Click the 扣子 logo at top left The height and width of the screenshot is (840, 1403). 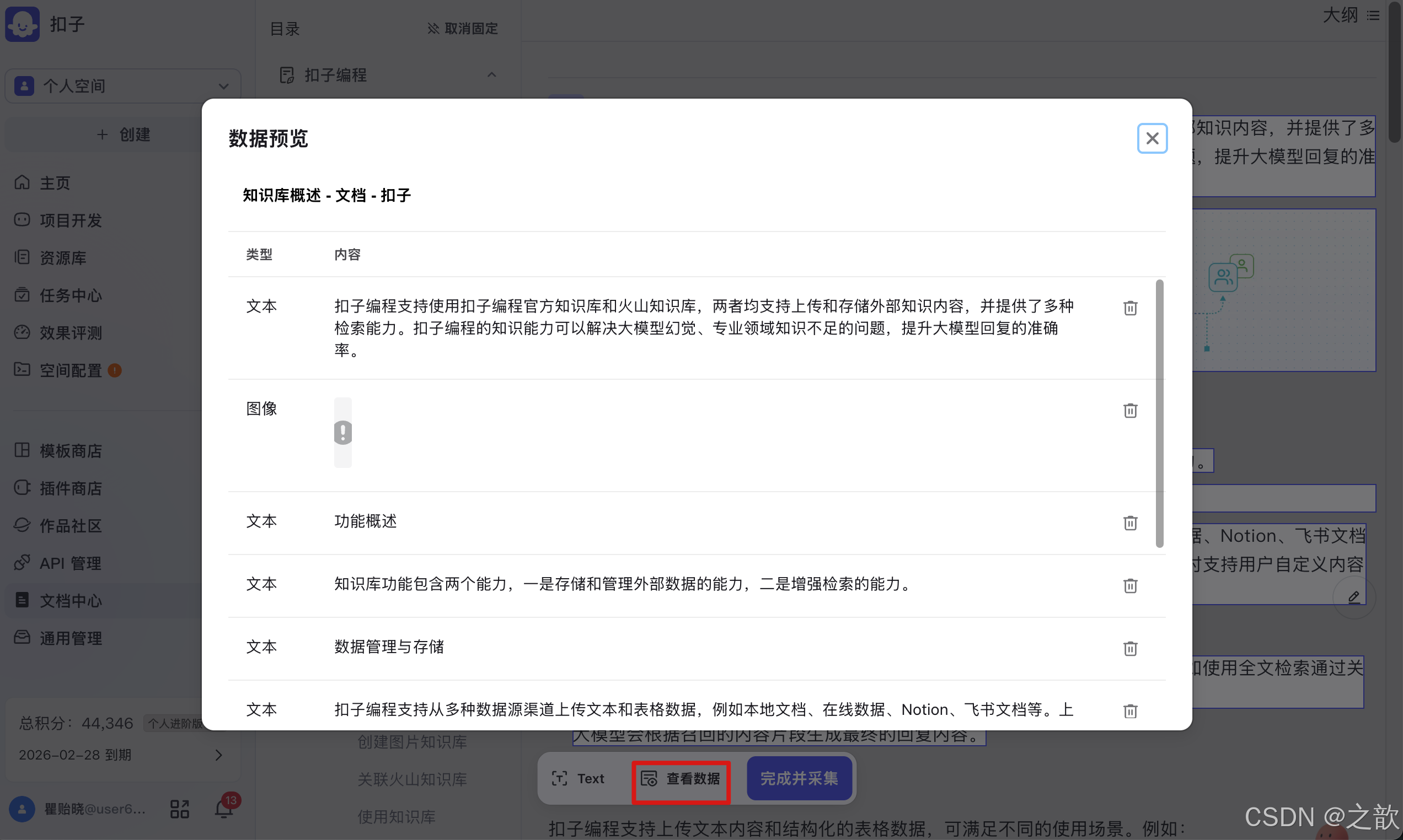(x=22, y=24)
